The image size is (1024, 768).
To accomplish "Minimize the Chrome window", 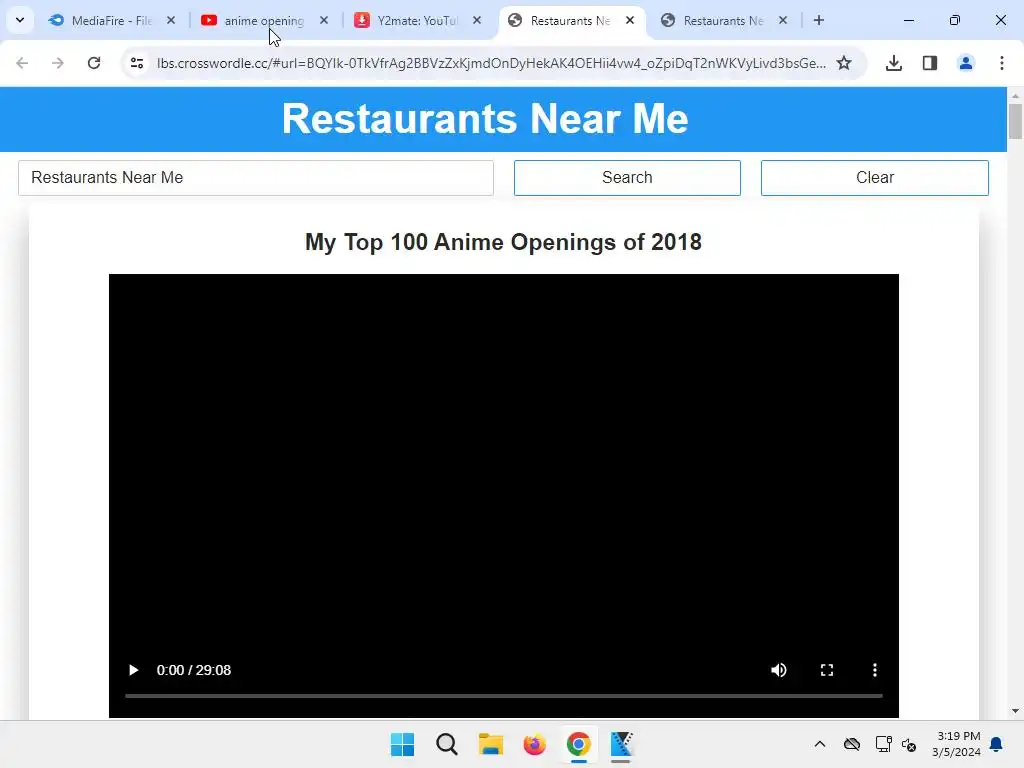I will (x=908, y=20).
